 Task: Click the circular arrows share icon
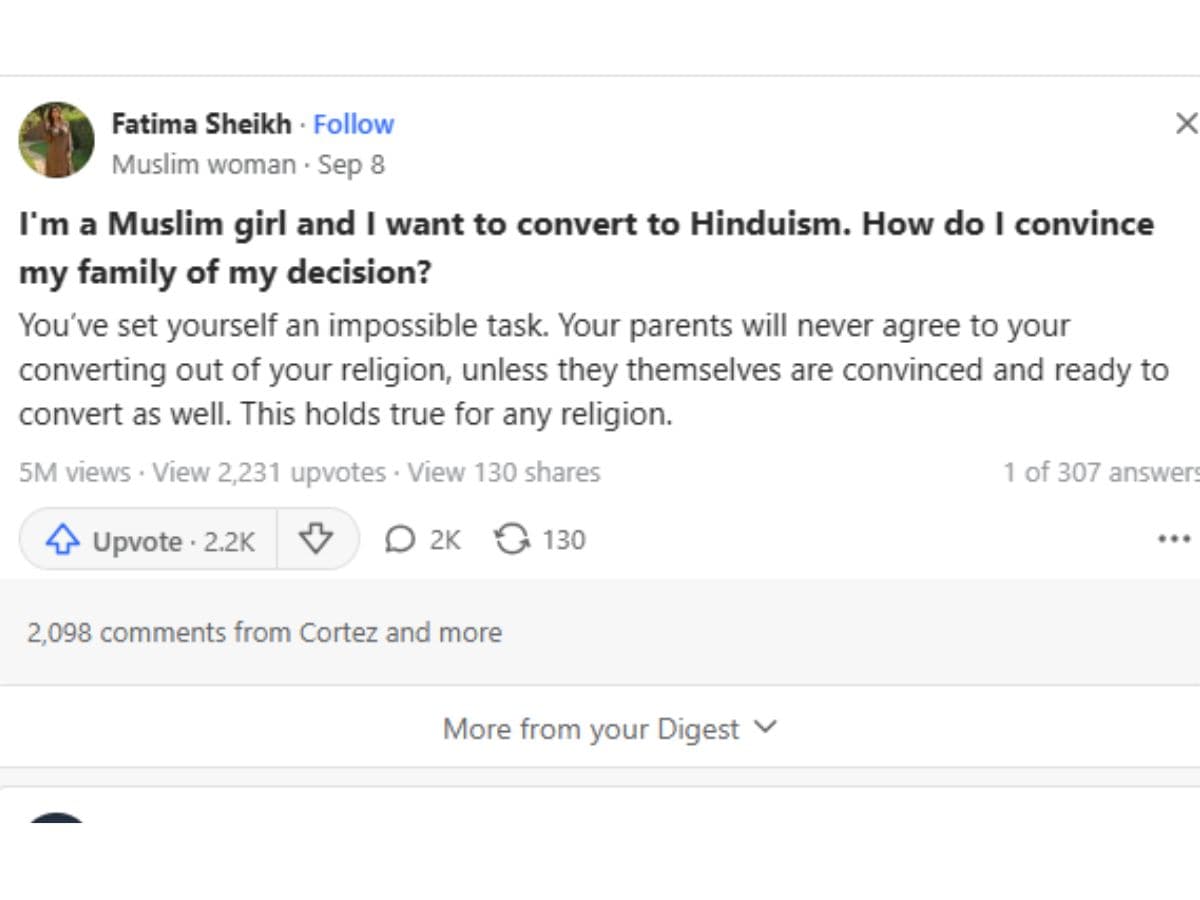(511, 540)
